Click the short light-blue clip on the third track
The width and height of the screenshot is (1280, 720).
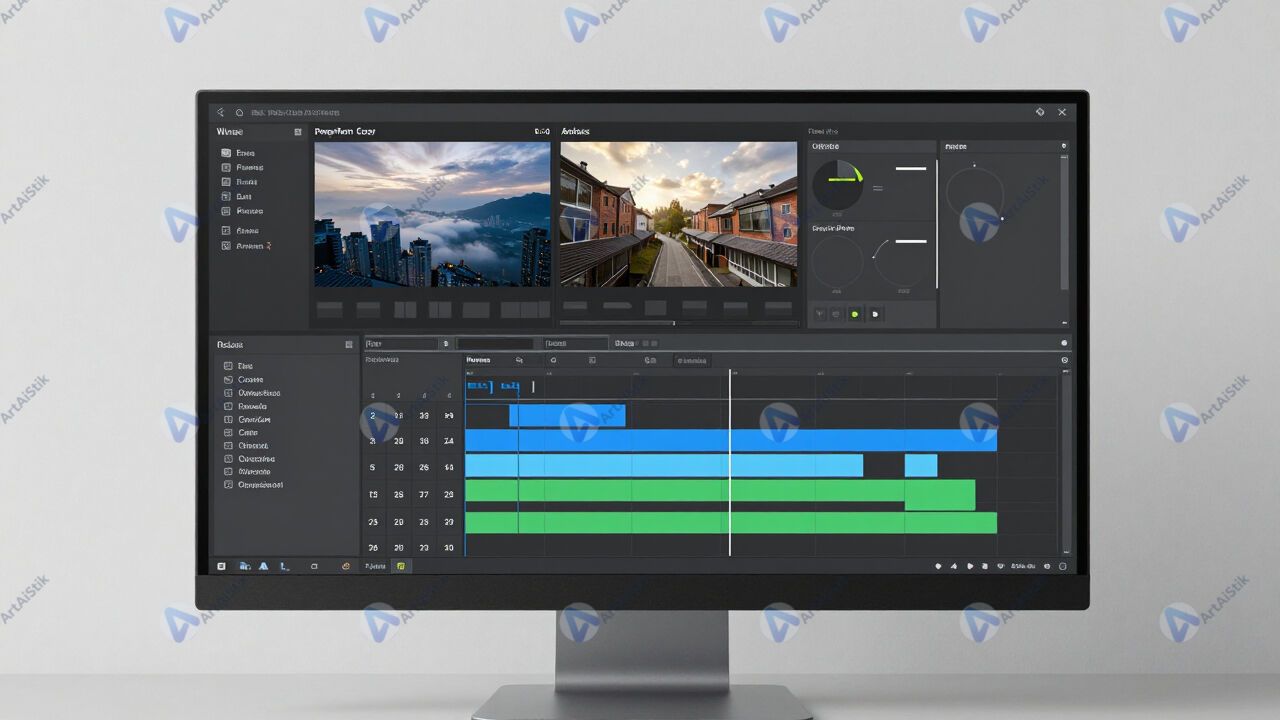[x=920, y=466]
